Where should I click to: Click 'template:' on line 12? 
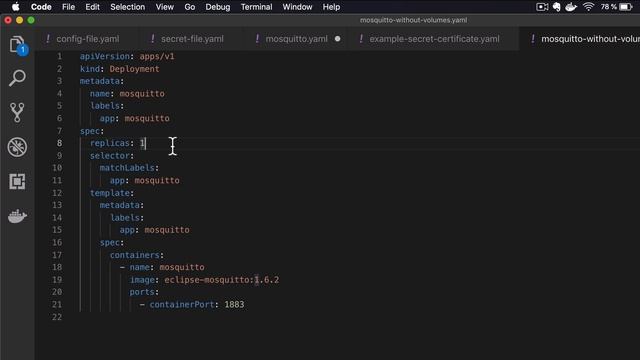pos(112,193)
